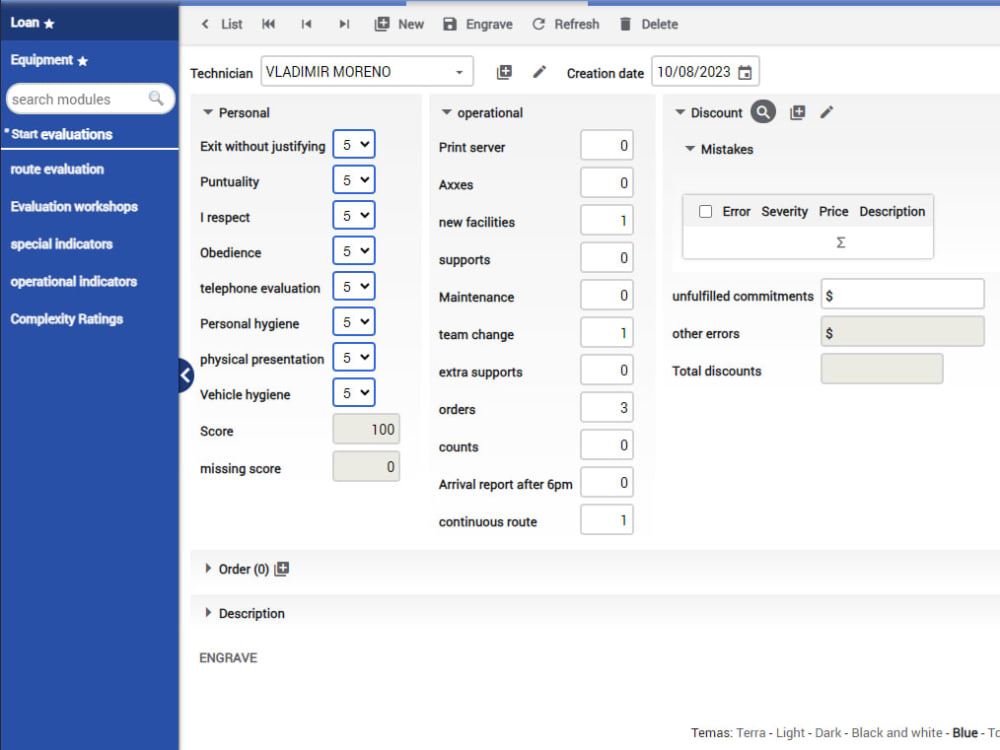Switch theme to Blue
This screenshot has width=1000, height=750.
965,733
